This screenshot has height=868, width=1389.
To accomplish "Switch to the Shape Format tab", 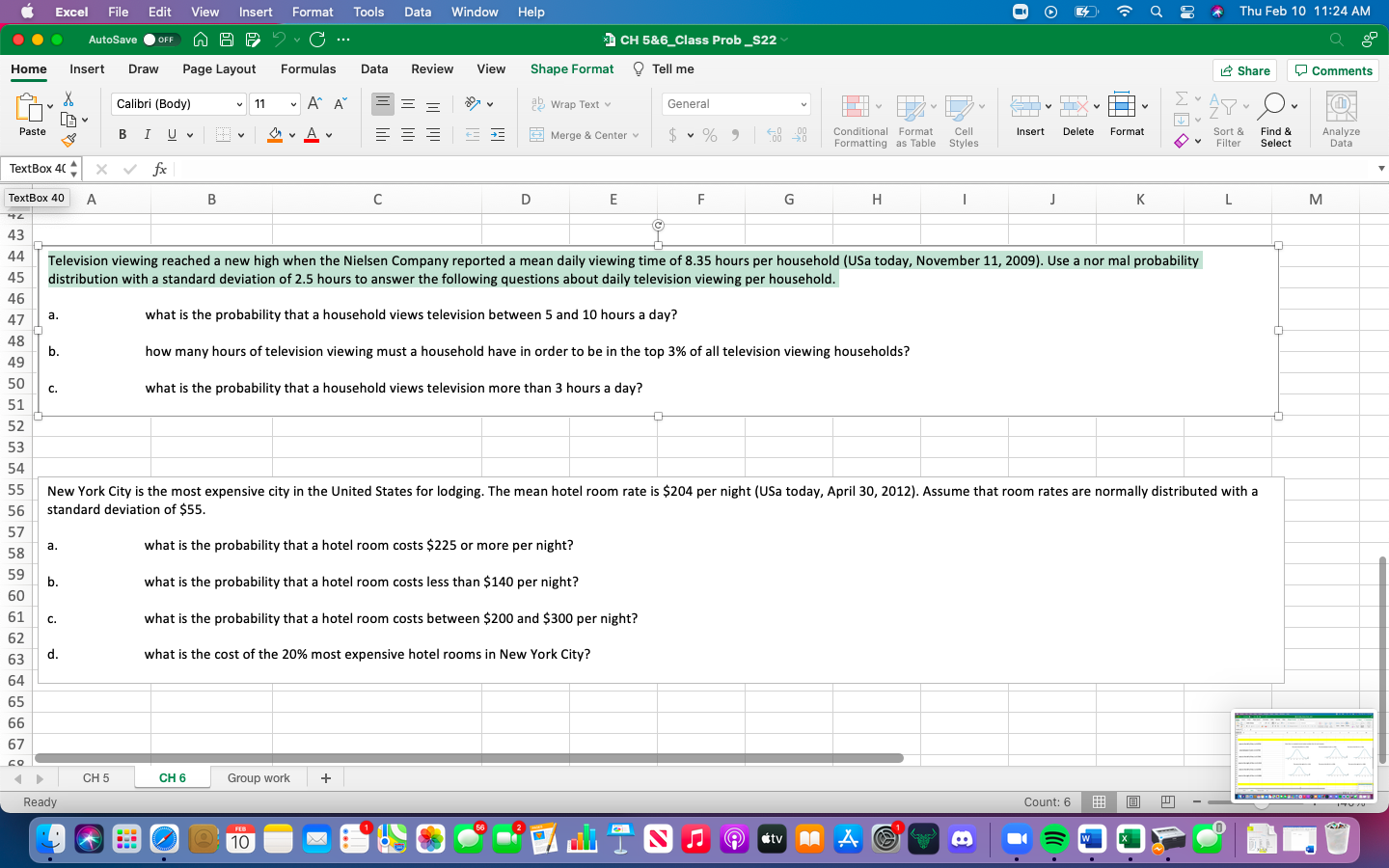I will click(x=572, y=69).
